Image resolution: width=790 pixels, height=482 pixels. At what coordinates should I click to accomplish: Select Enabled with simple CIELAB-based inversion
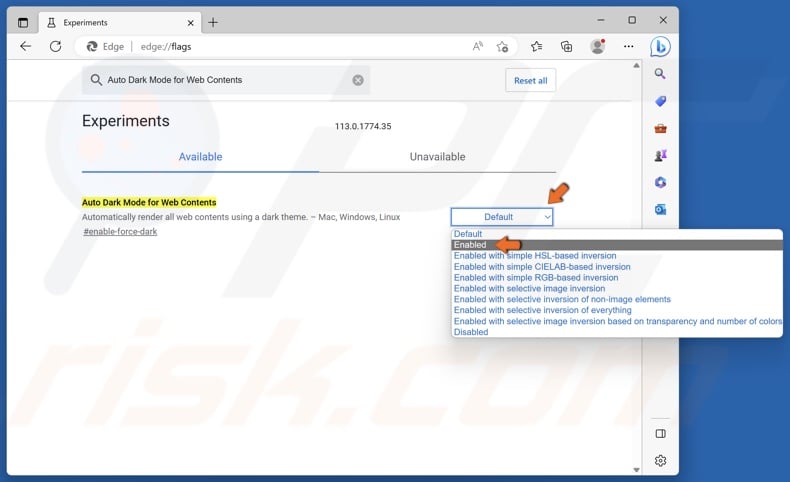[x=617, y=267]
